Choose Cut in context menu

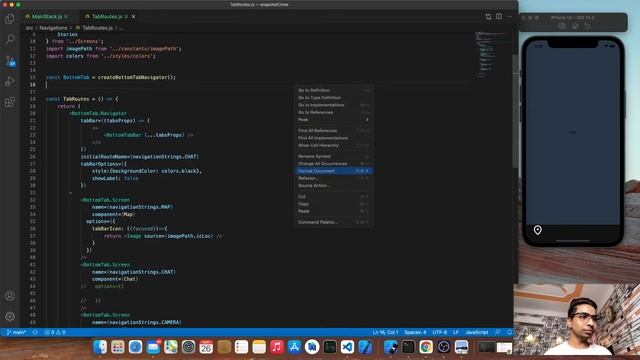333,197
